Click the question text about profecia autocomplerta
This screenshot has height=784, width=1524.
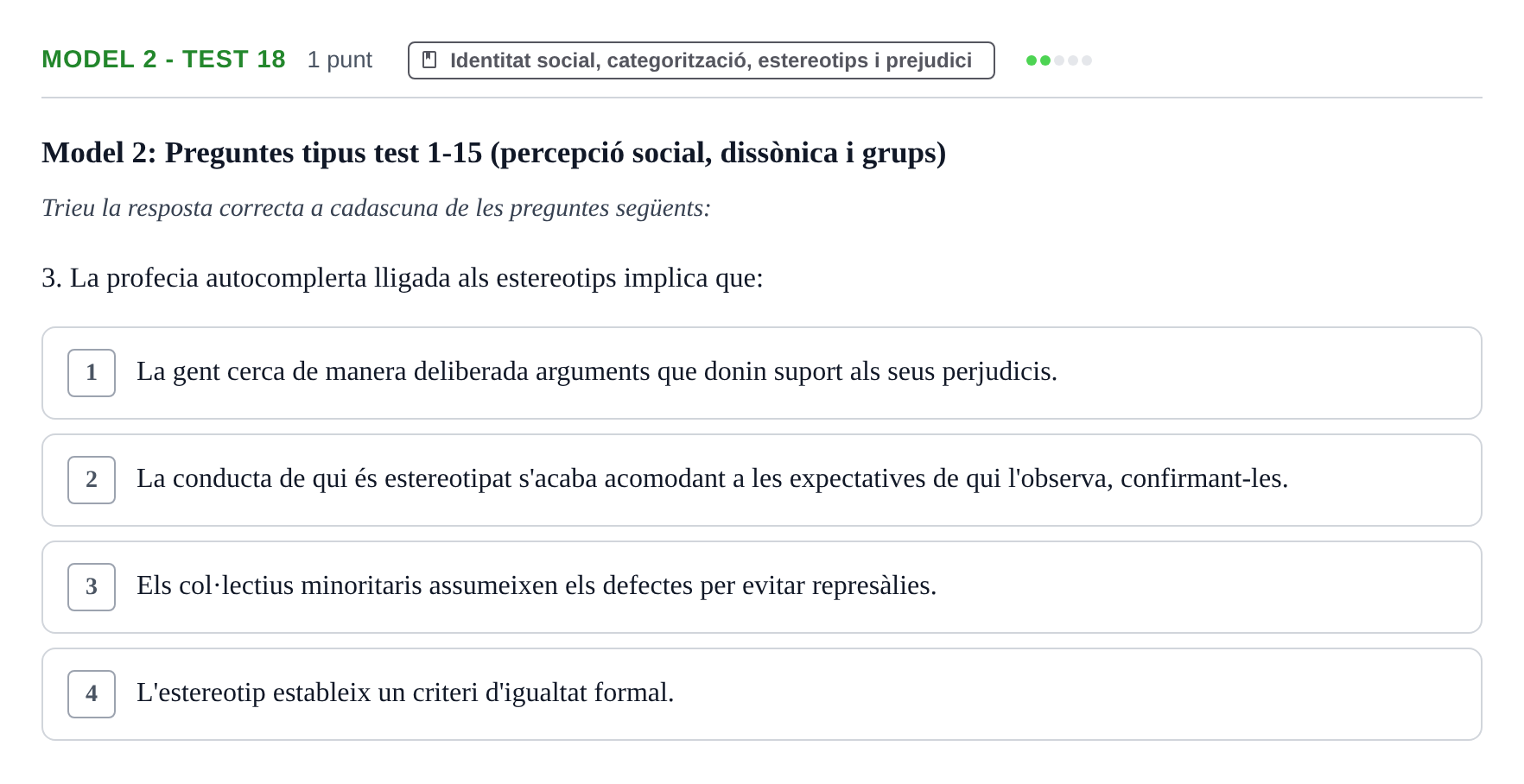(x=403, y=278)
